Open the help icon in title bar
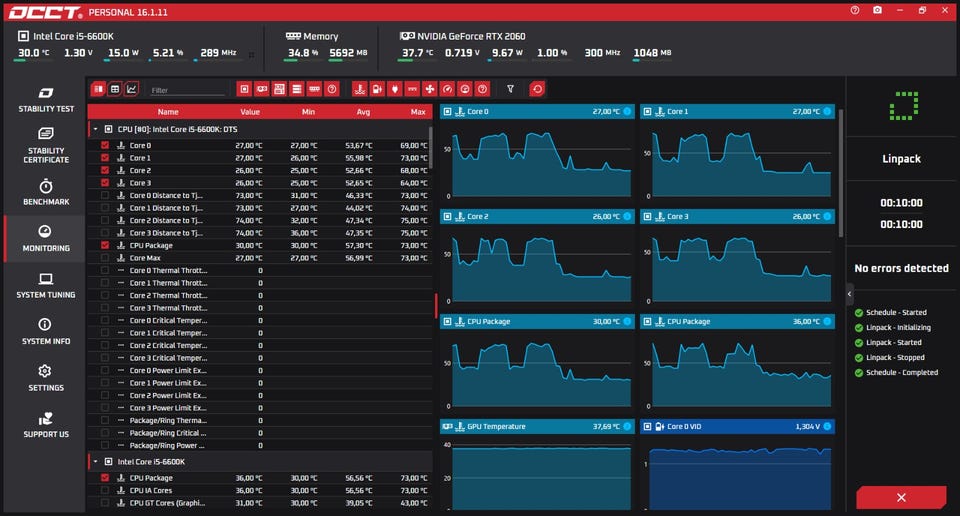The image size is (960, 516). point(855,10)
